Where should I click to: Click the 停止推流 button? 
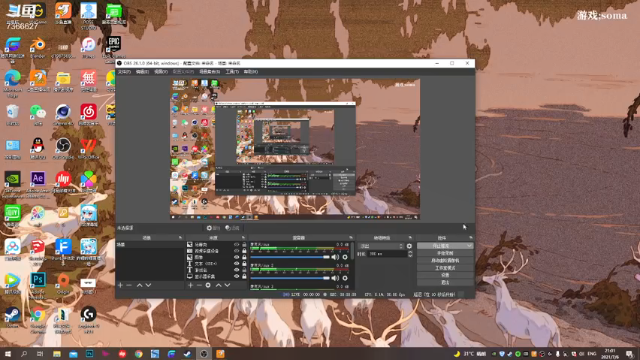(442, 246)
